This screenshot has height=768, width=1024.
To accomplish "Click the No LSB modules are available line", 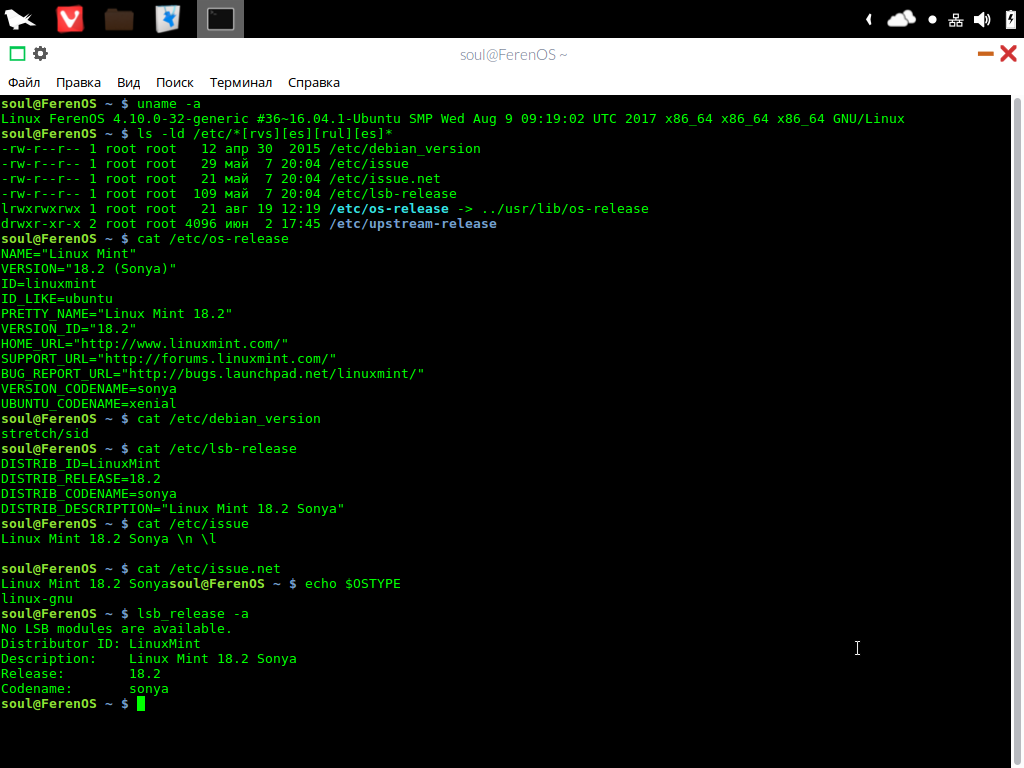I will point(116,630).
